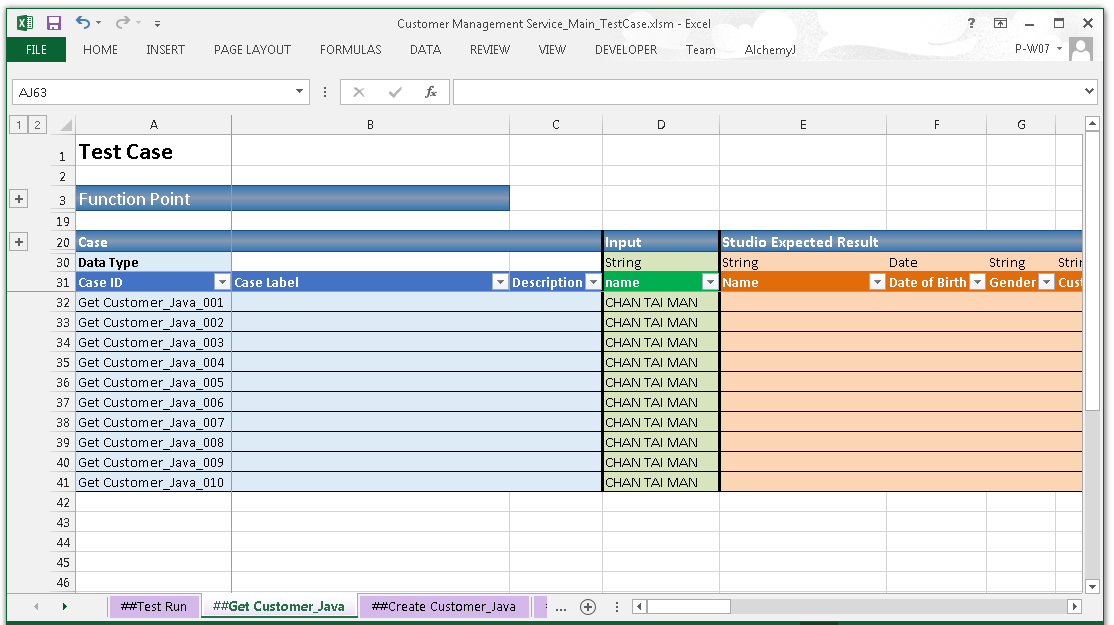Viewport: 1114px width, 625px height.
Task: Switch to the ##Test Run sheet tab
Action: [x=153, y=606]
